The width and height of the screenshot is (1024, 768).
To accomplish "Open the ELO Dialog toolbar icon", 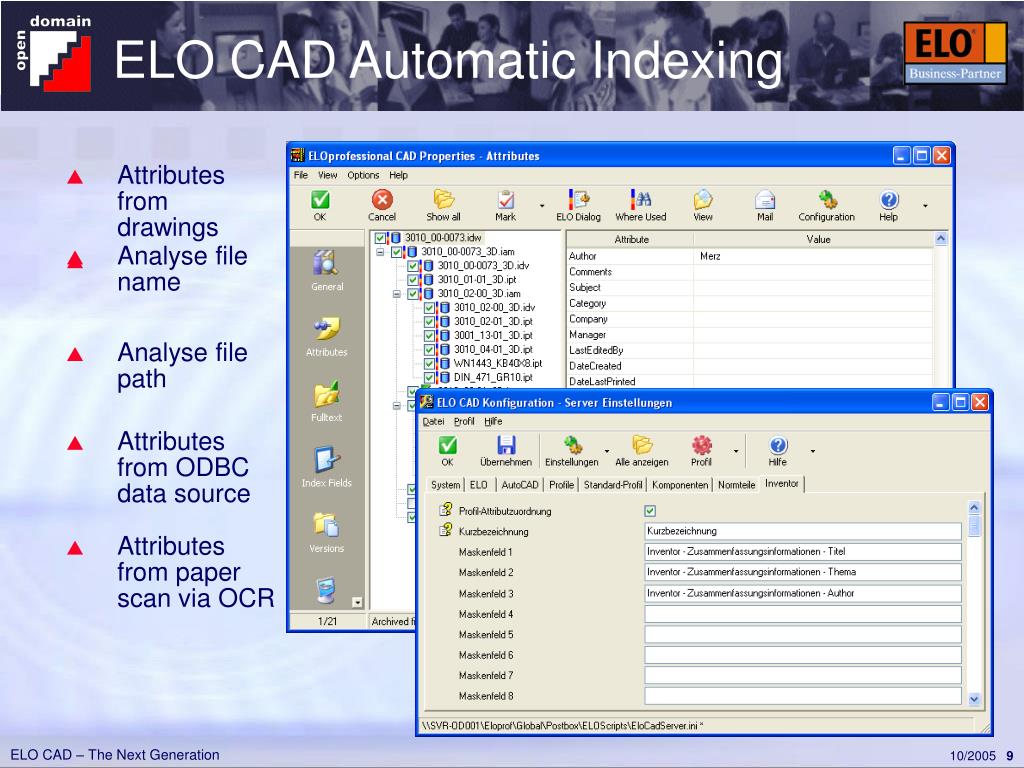I will click(x=579, y=199).
